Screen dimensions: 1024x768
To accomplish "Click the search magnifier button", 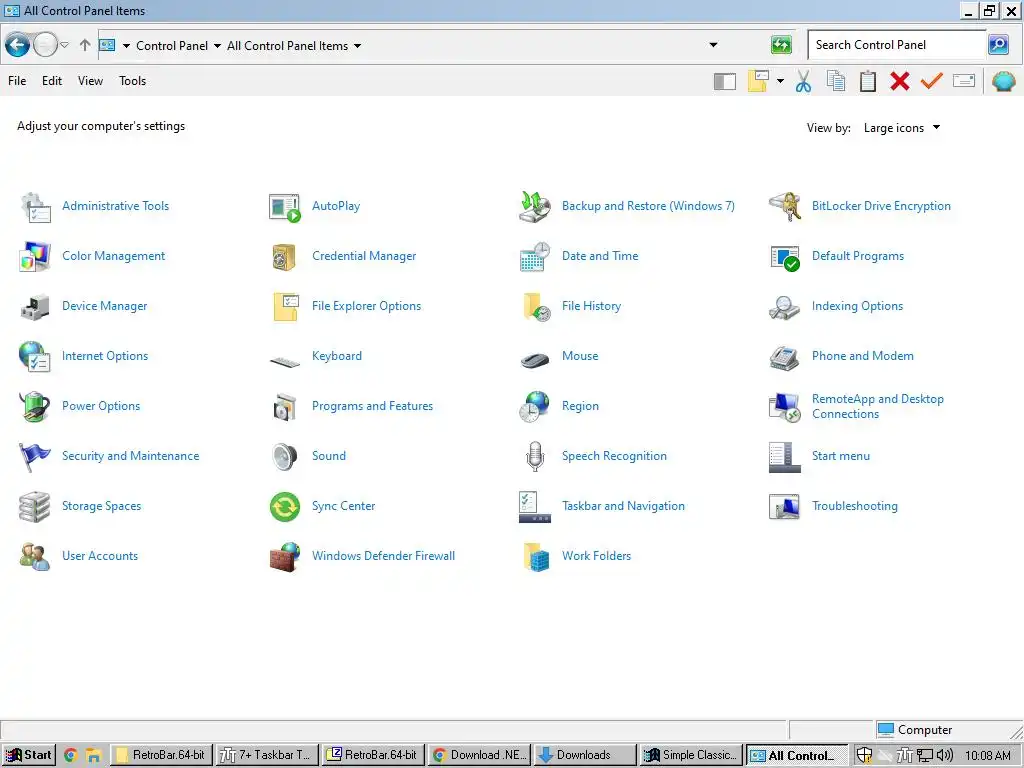I will [x=999, y=45].
